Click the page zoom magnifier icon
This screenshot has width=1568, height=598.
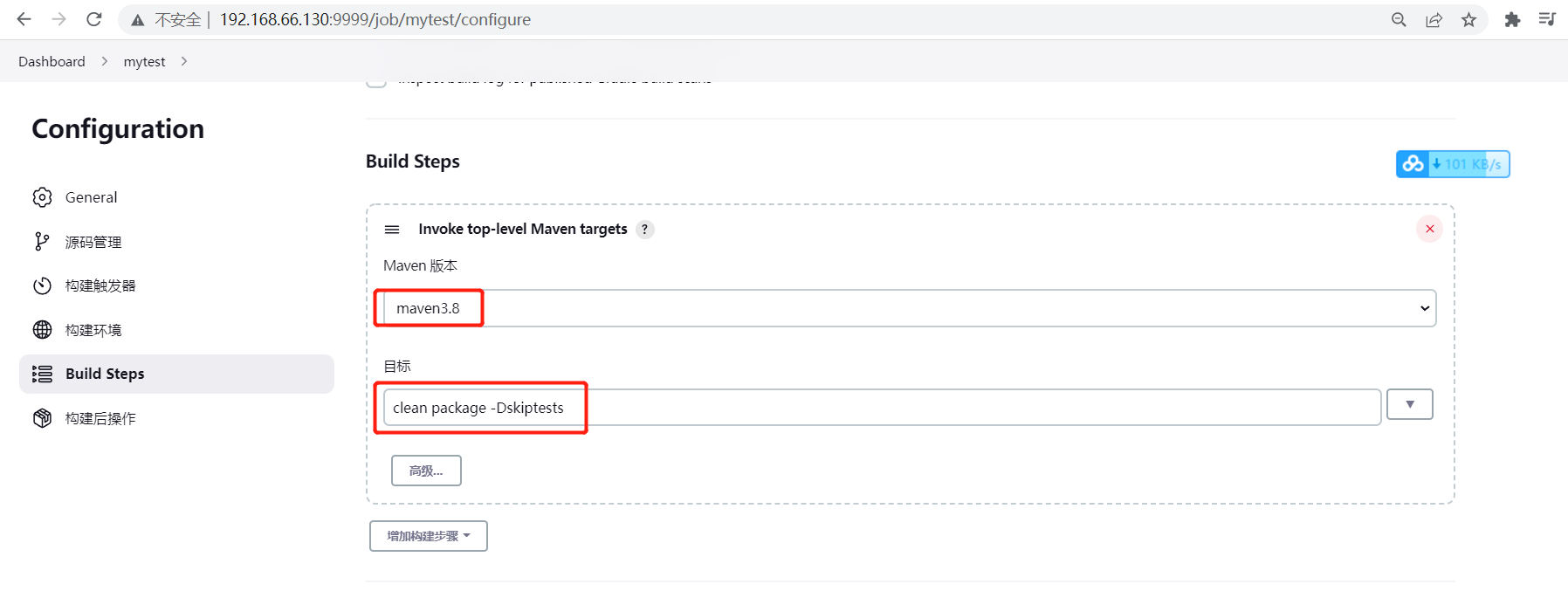tap(1399, 19)
